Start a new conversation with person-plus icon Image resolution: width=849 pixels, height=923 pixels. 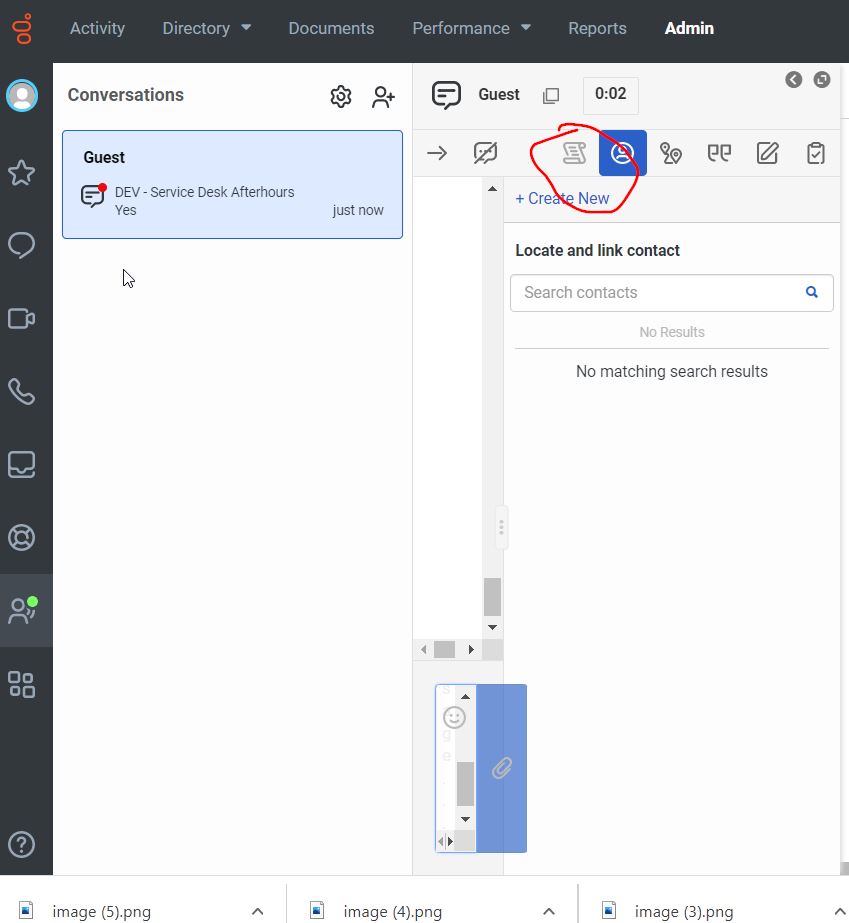(x=383, y=96)
